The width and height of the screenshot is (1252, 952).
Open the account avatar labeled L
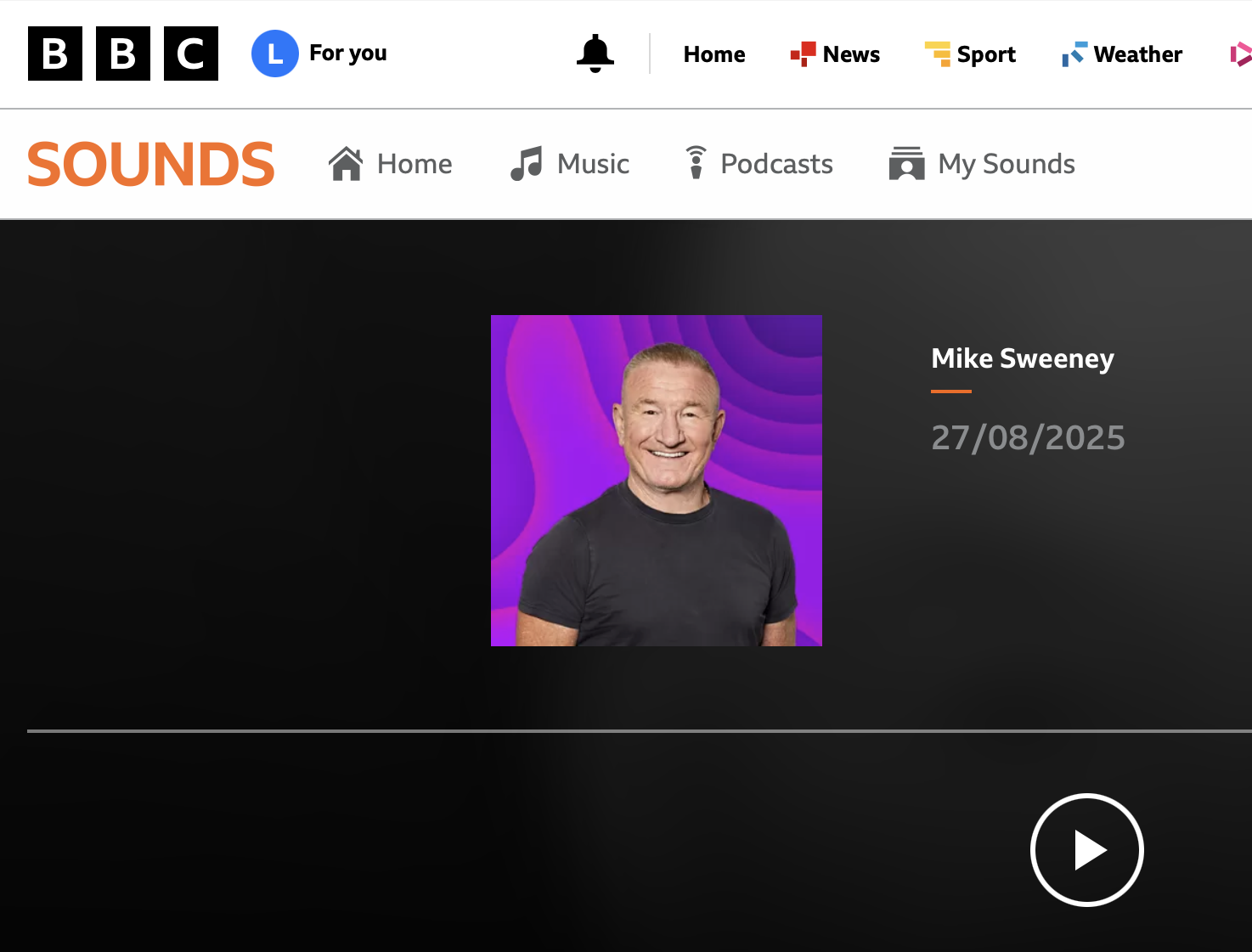pos(274,54)
